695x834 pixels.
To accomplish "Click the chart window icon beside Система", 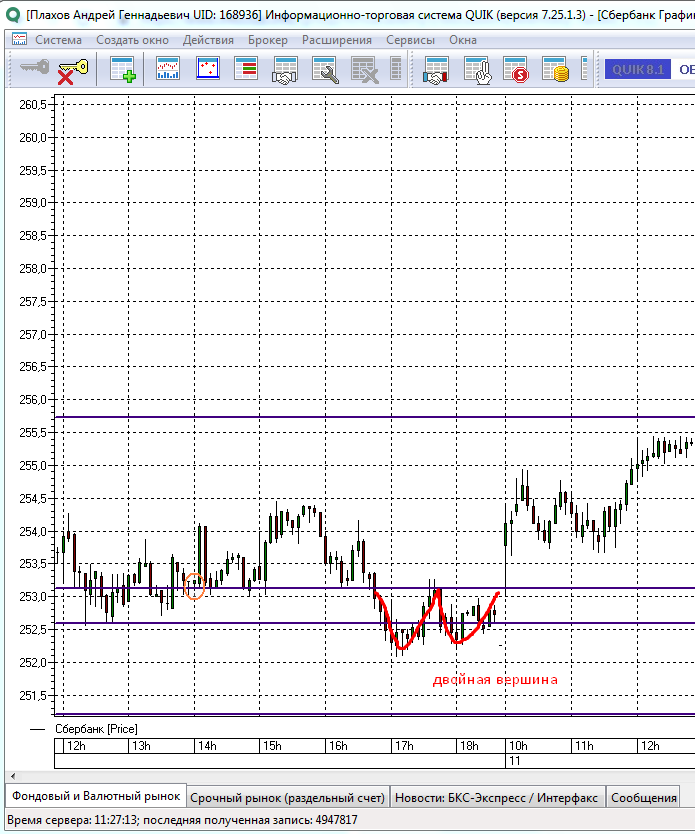I will 19,39.
